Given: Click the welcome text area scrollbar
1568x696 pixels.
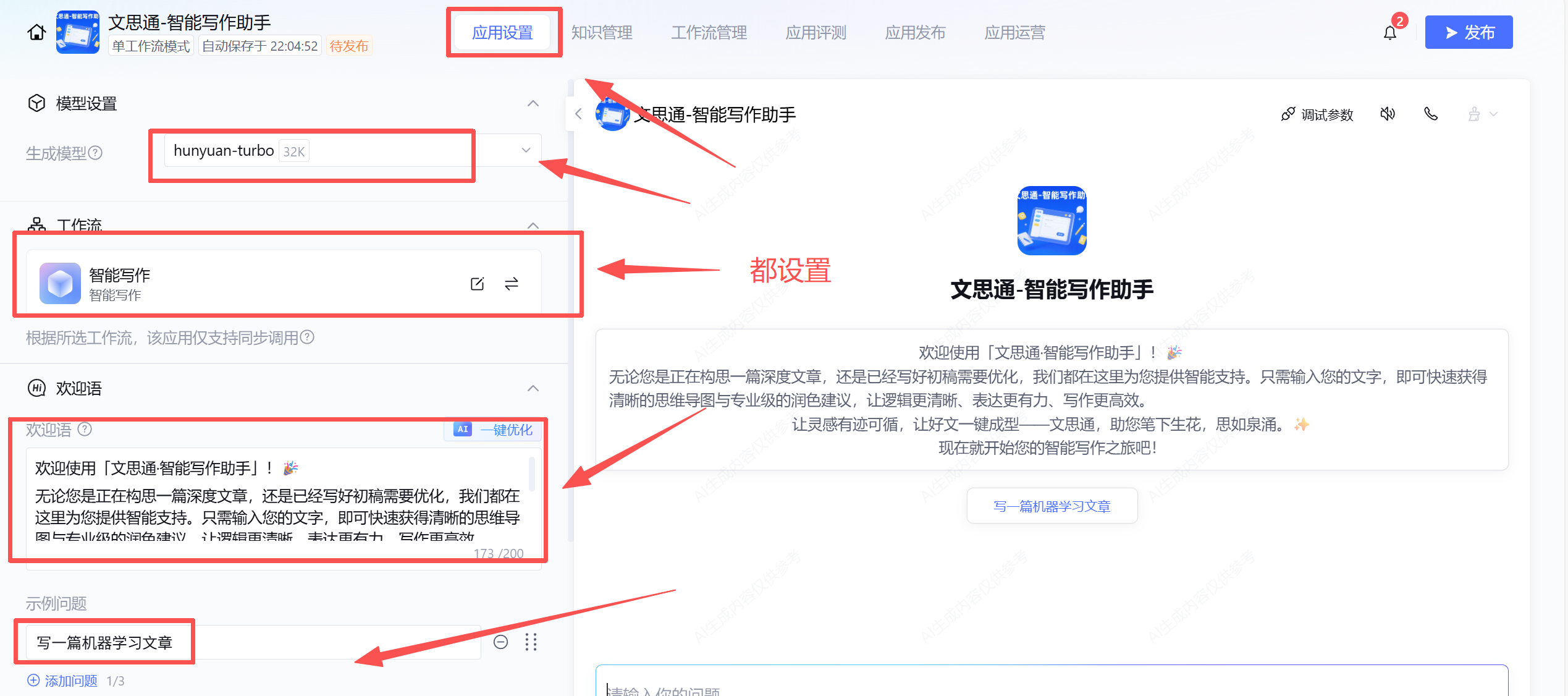Looking at the screenshot, I should click(x=532, y=473).
